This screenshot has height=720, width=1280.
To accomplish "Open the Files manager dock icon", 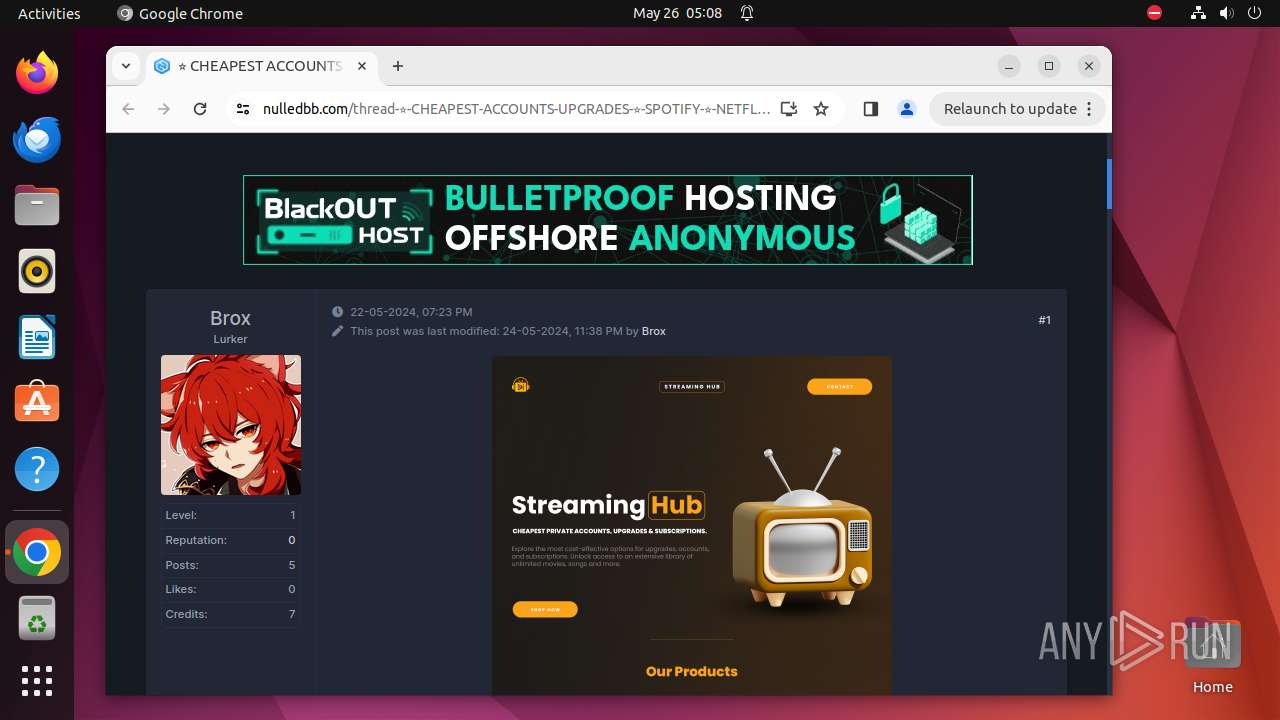I will [37, 205].
